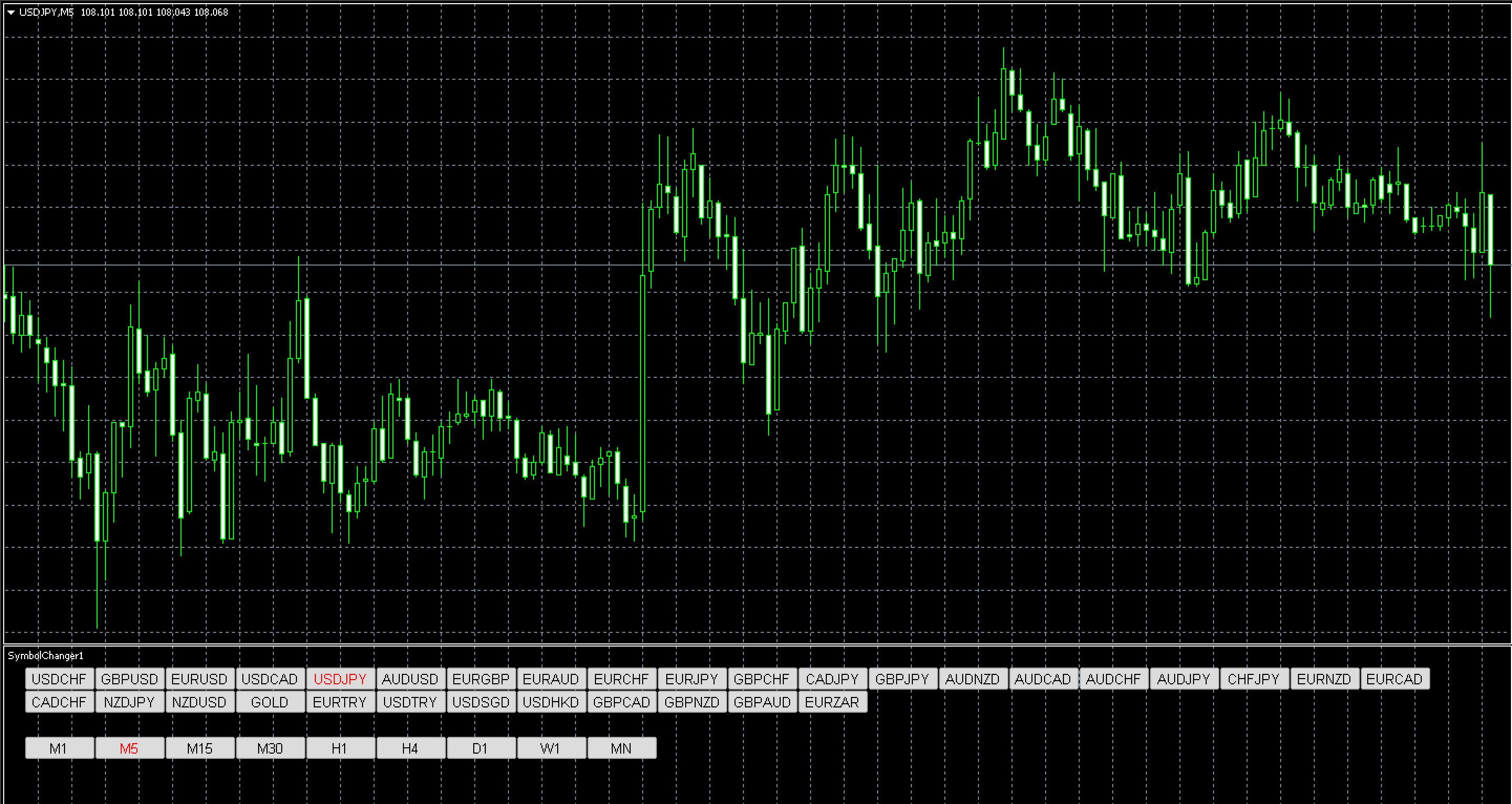Select W1 weekly timeframe

click(551, 748)
